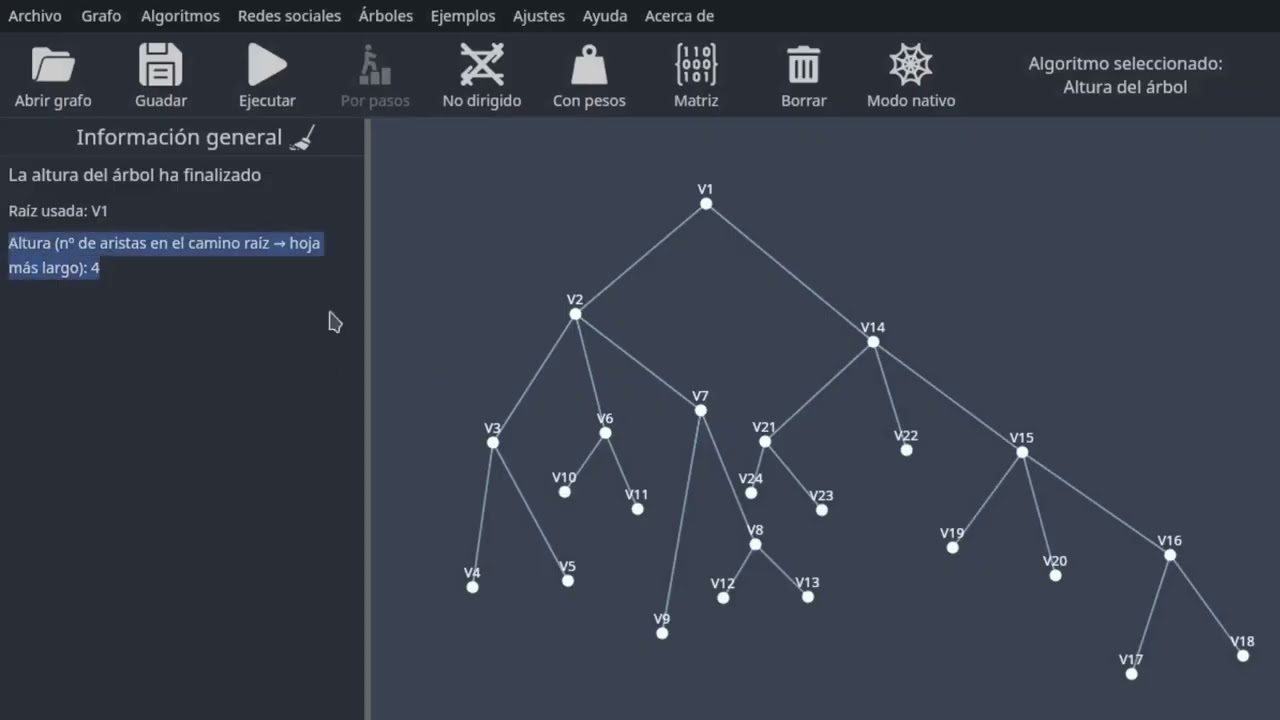The image size is (1280, 720).
Task: Select leaf node V9
Action: pos(662,633)
